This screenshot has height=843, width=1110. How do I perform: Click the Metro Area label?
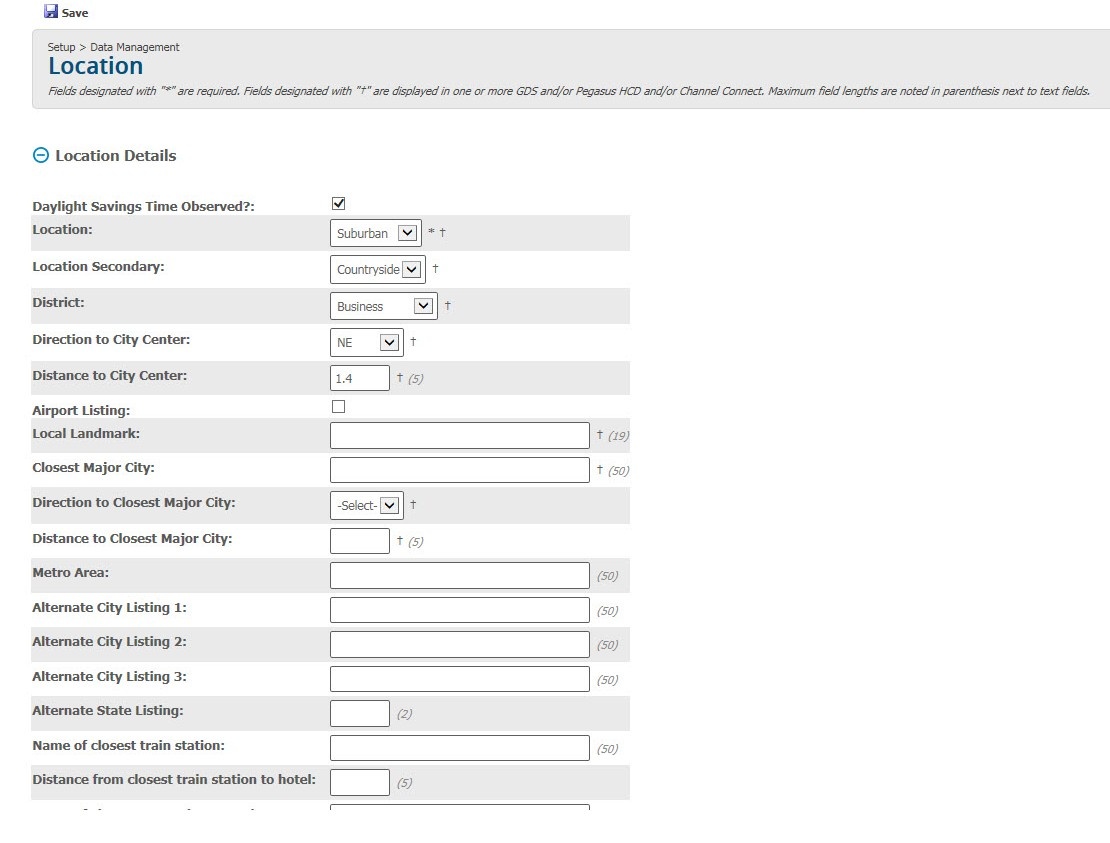pos(71,572)
